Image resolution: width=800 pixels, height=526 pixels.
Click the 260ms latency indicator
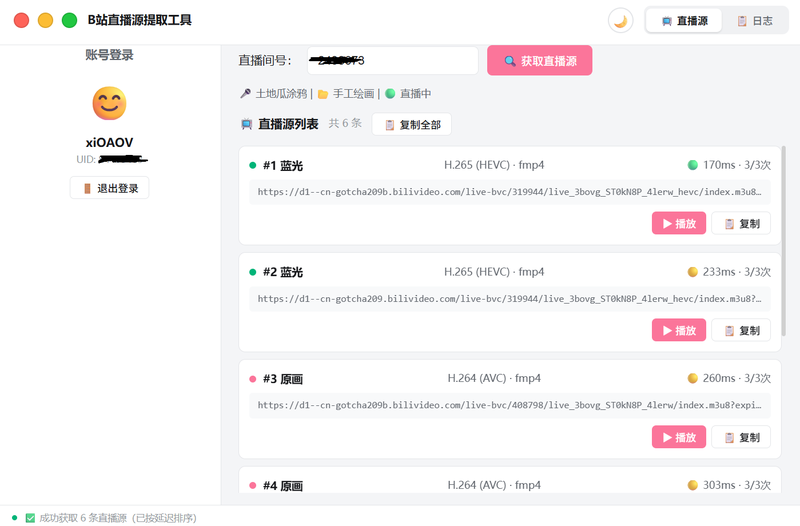click(x=729, y=378)
